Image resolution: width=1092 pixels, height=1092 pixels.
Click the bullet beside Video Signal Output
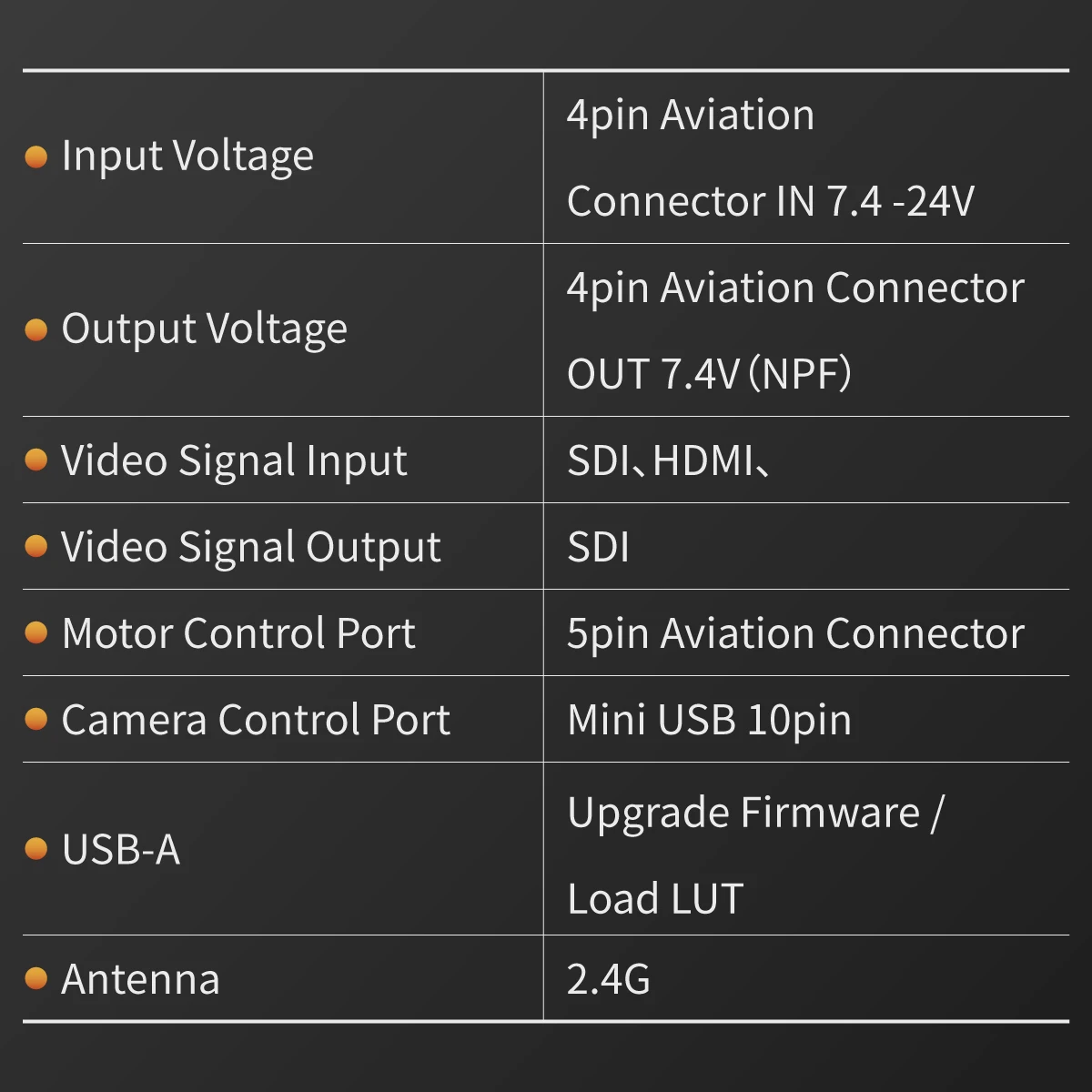point(36,547)
